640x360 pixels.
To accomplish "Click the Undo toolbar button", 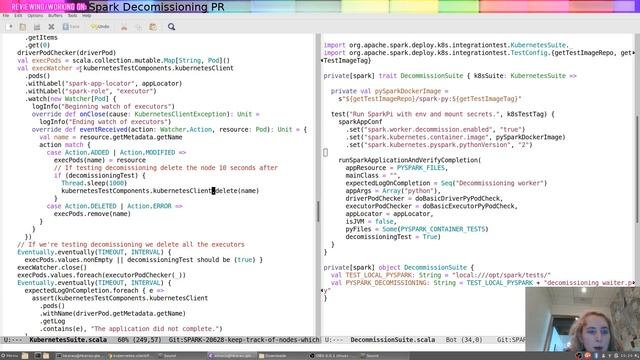I will pos(100,27).
